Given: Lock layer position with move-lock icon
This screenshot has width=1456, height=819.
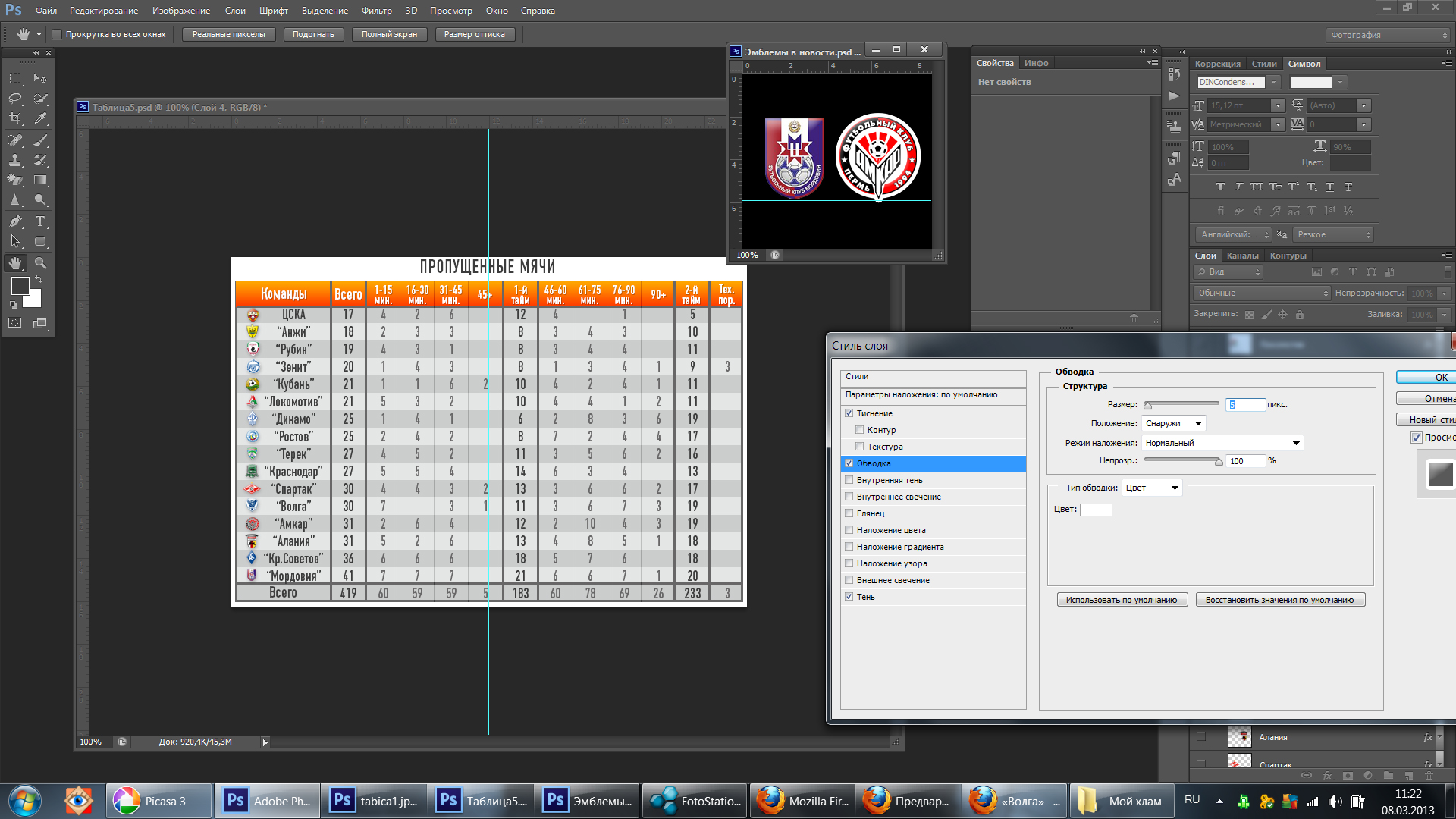Looking at the screenshot, I should 1282,315.
